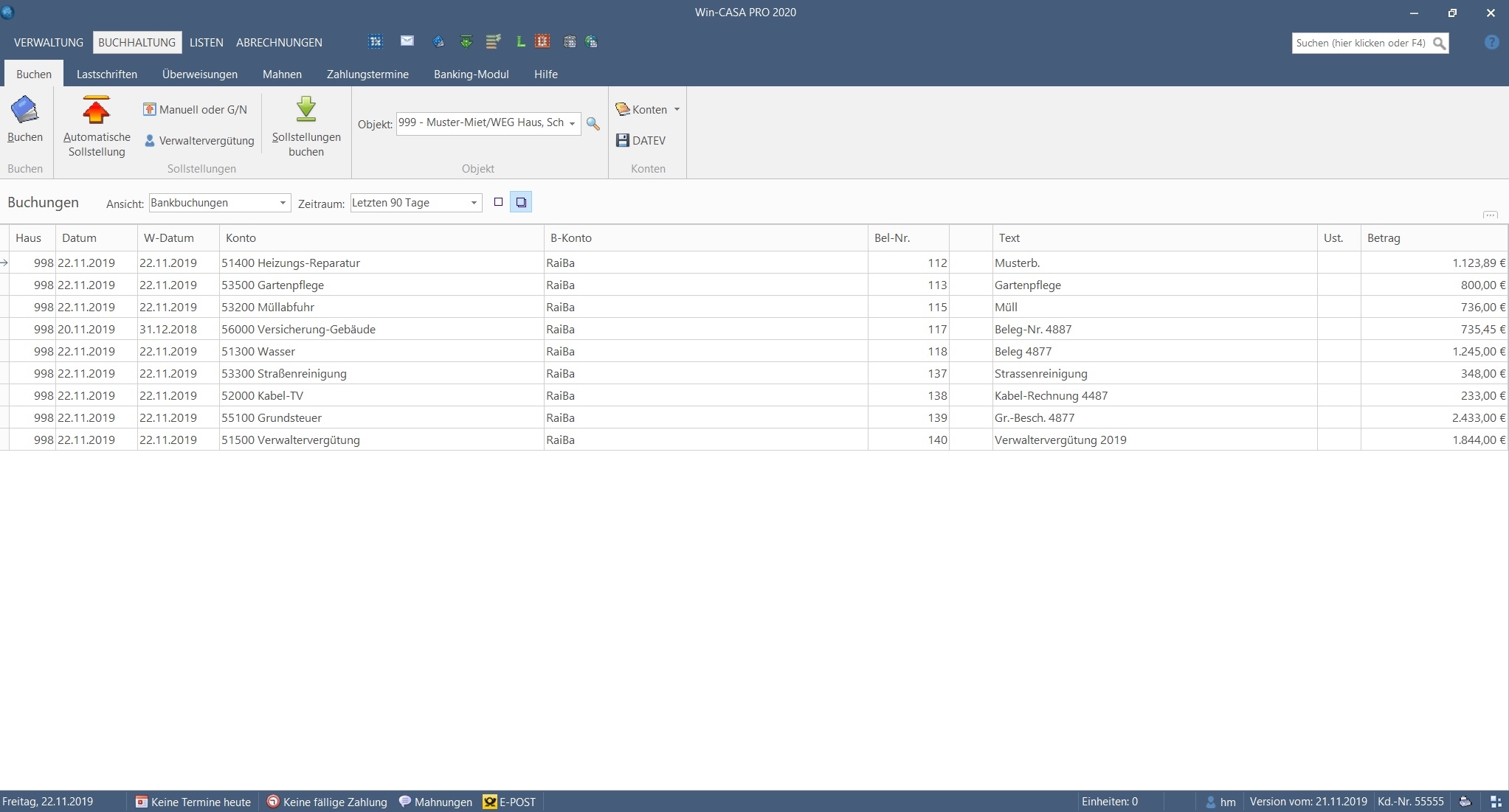Click the E-POST icon in the status bar
1509x812 pixels.
pyautogui.click(x=490, y=802)
